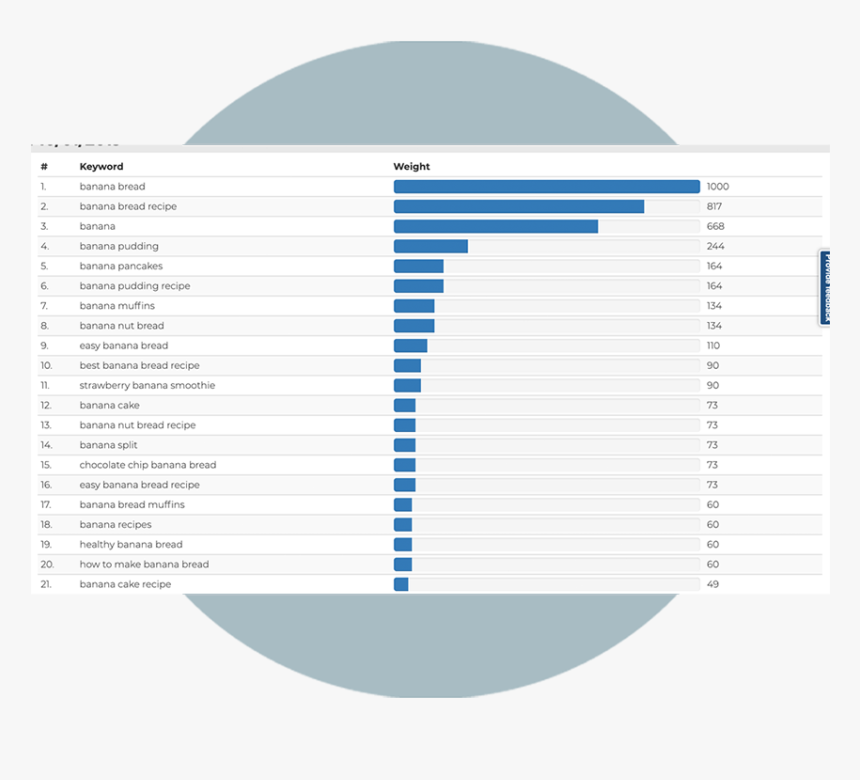Screen dimensions: 860x780
Task: Click the weight value 817
Action: (716, 207)
